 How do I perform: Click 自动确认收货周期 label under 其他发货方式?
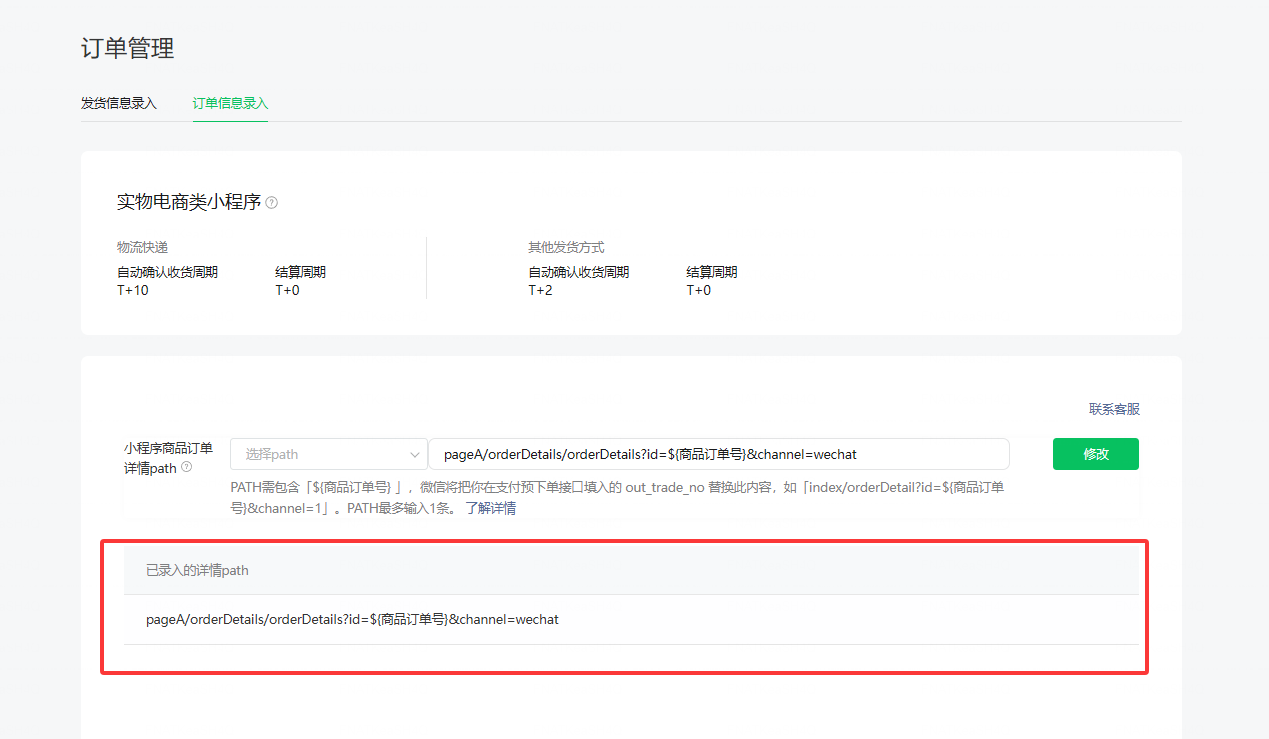click(579, 272)
